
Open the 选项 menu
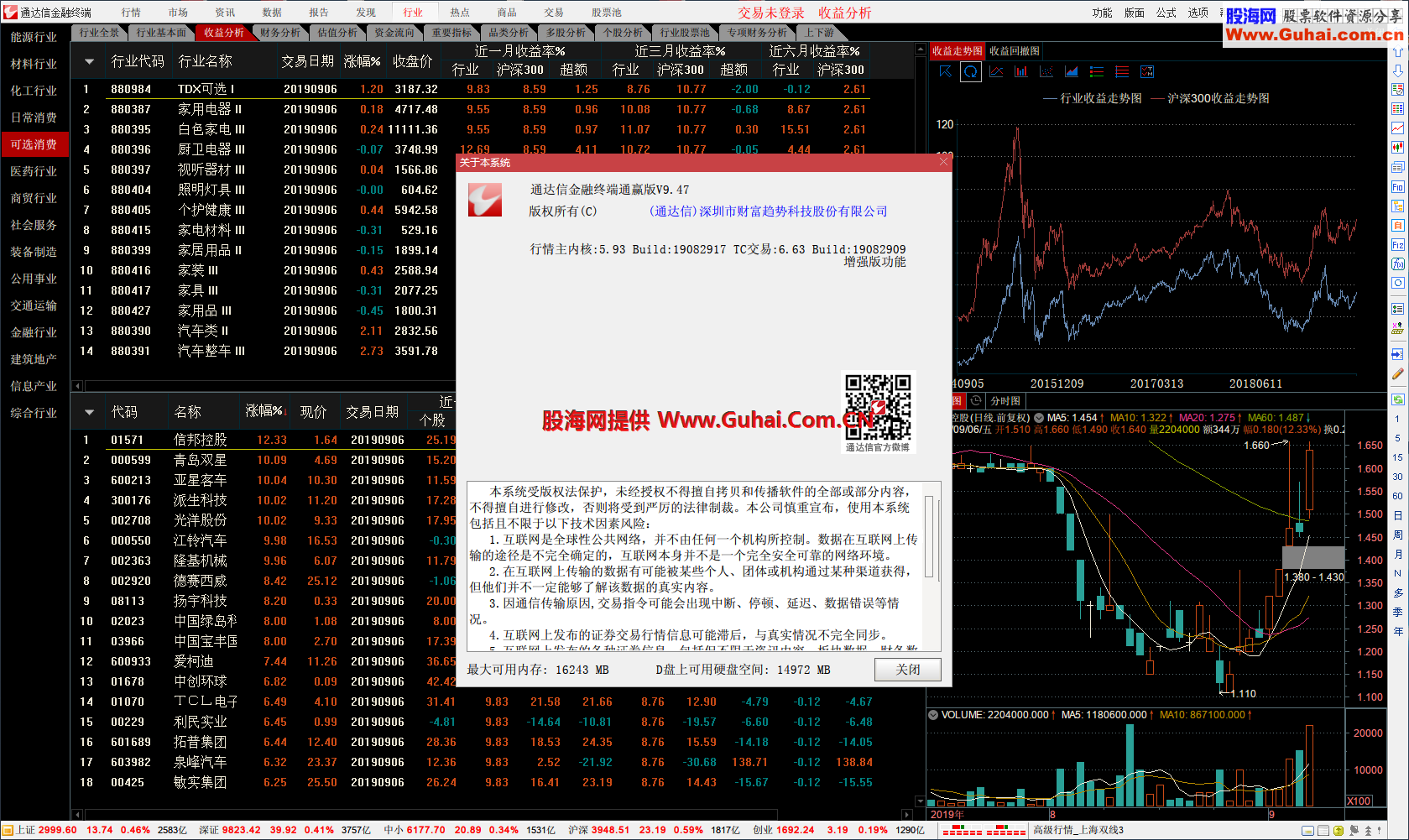click(1198, 13)
